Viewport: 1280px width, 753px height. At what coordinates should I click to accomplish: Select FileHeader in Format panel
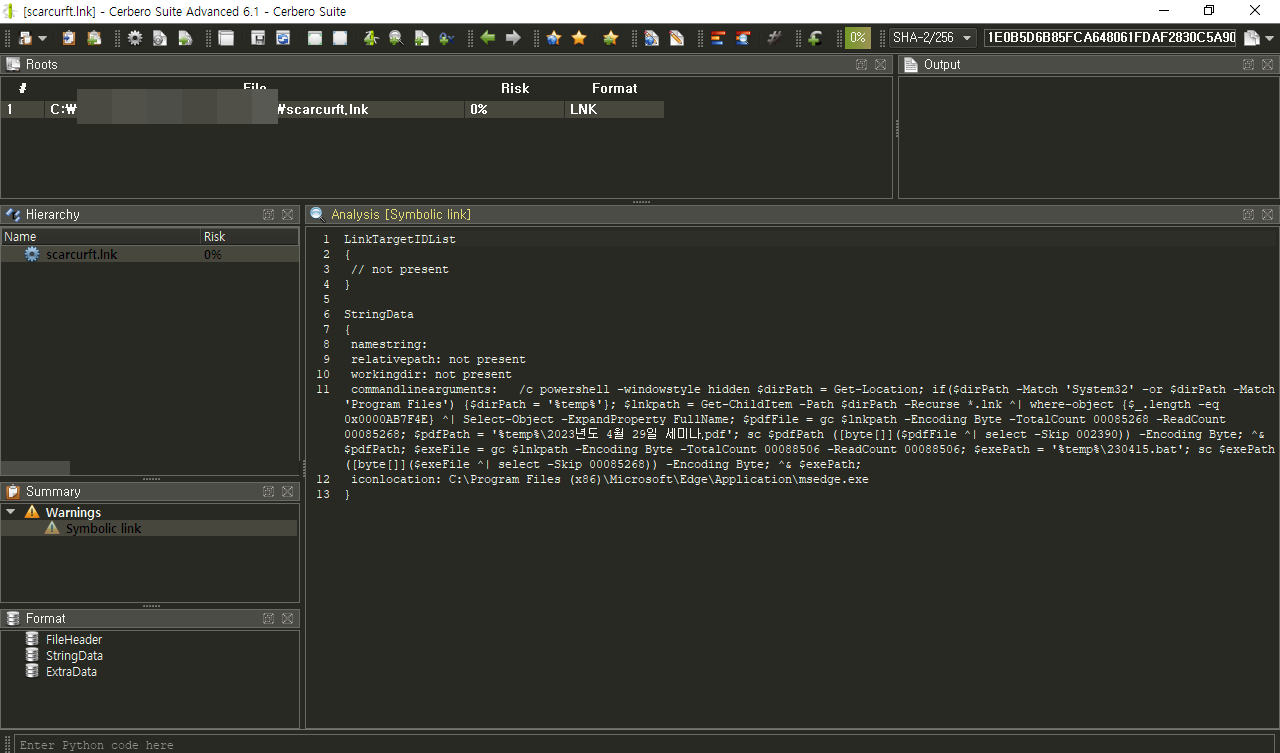[x=74, y=640]
